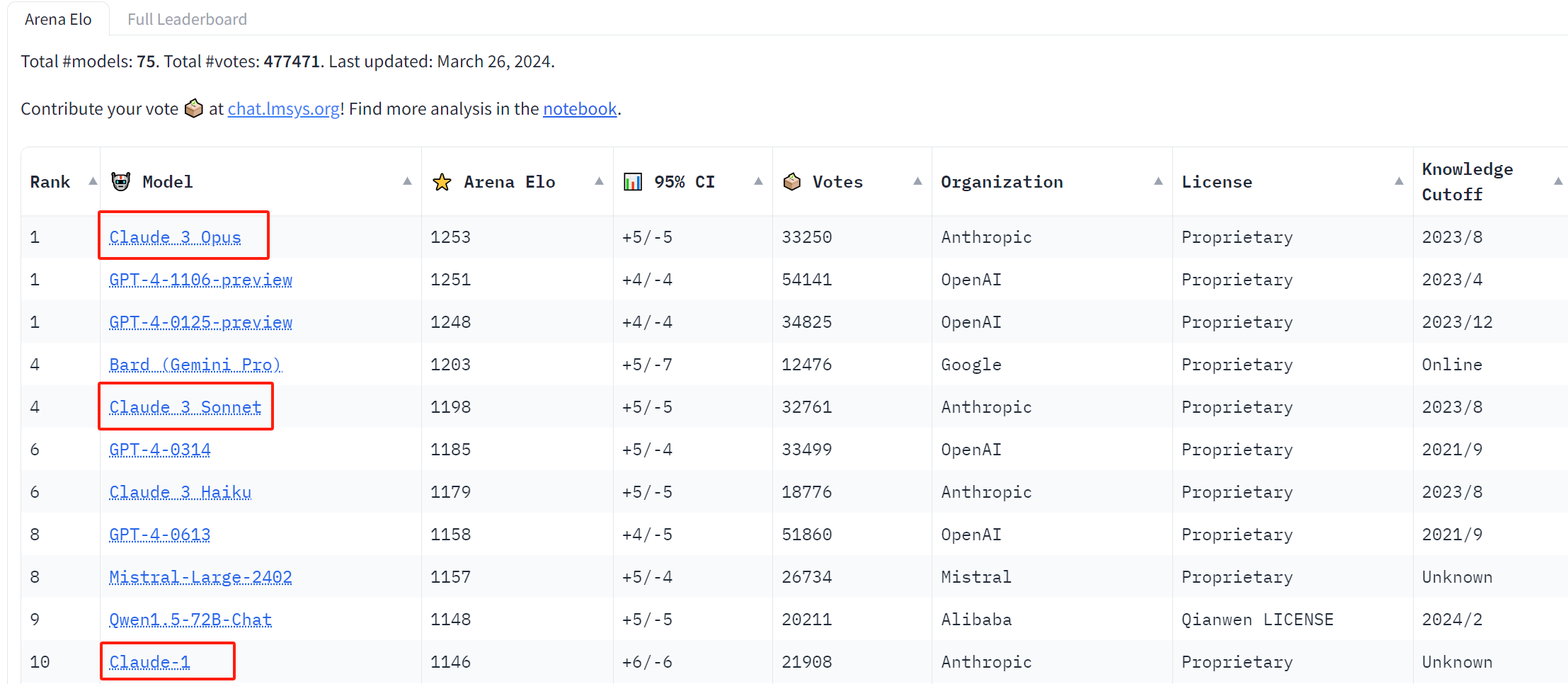Viewport: 1568px width, 684px height.
Task: Click the robot face icon beside Model
Action: [x=121, y=182]
